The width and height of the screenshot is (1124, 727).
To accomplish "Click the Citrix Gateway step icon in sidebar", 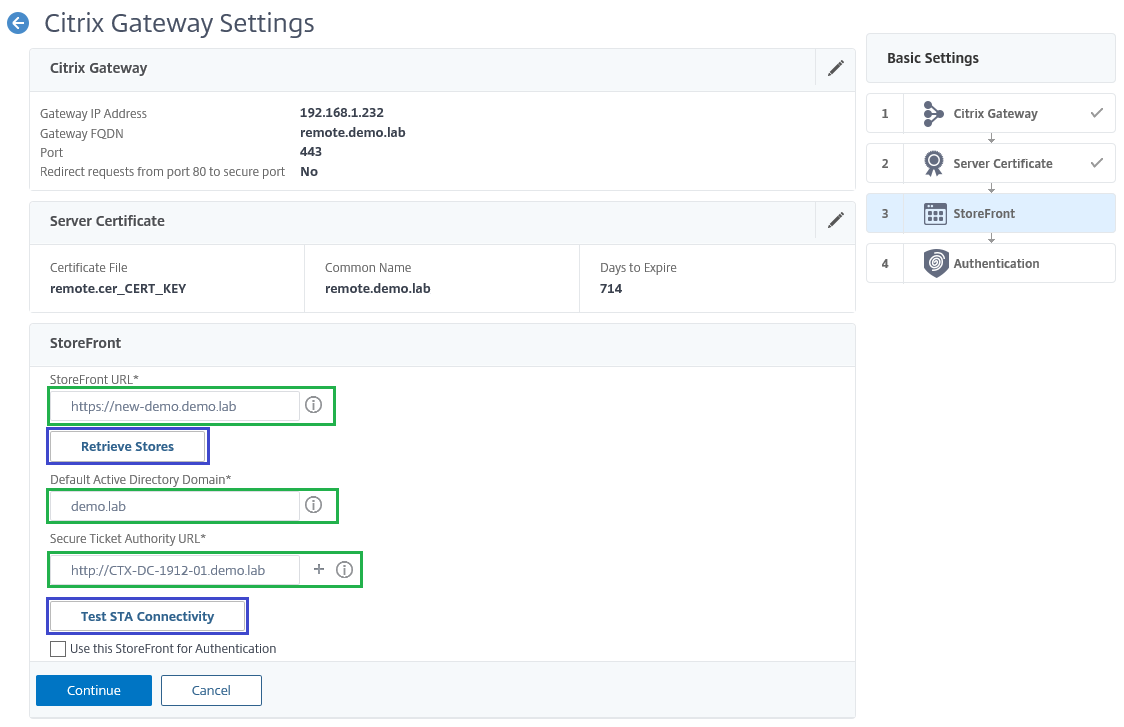I will tap(934, 114).
